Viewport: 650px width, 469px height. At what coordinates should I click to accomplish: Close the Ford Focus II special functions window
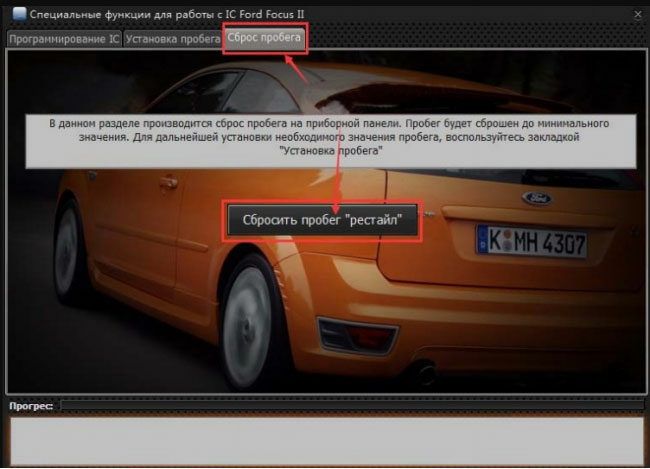coord(638,15)
